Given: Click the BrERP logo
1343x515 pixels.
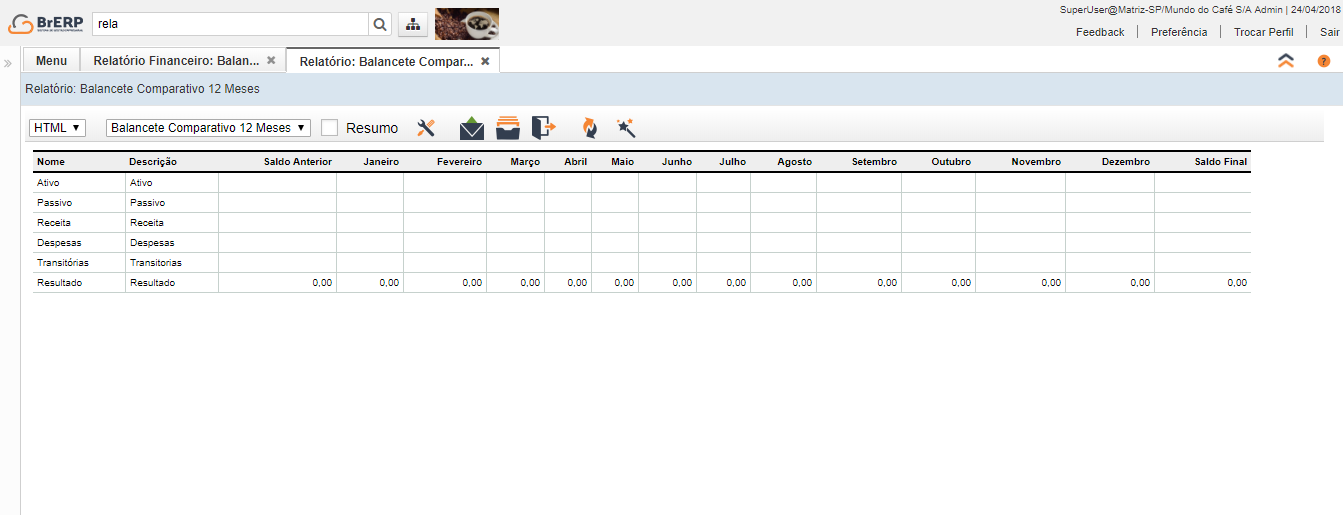Looking at the screenshot, I should pos(45,23).
